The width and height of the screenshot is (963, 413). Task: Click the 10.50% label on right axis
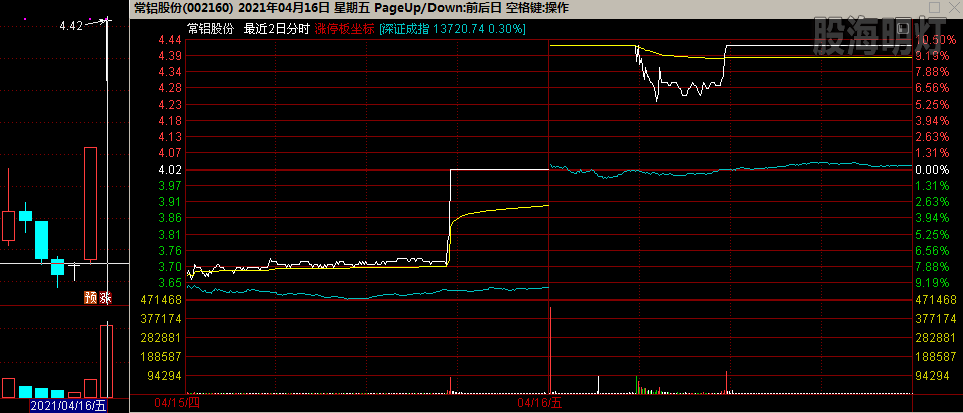pyautogui.click(x=934, y=40)
